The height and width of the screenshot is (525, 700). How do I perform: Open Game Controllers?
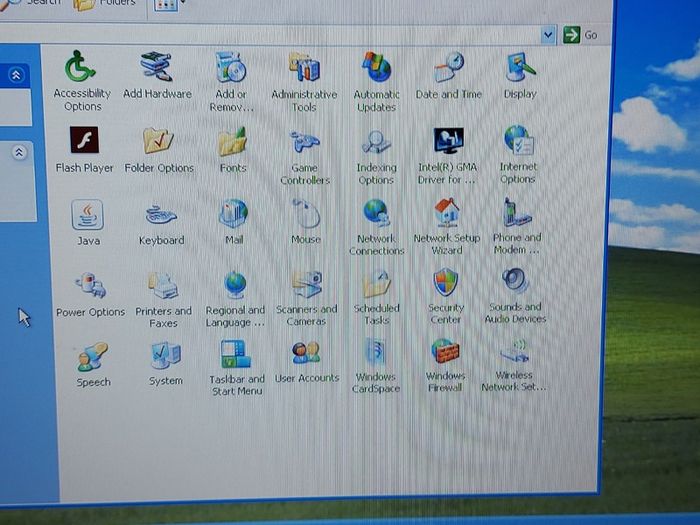[305, 156]
